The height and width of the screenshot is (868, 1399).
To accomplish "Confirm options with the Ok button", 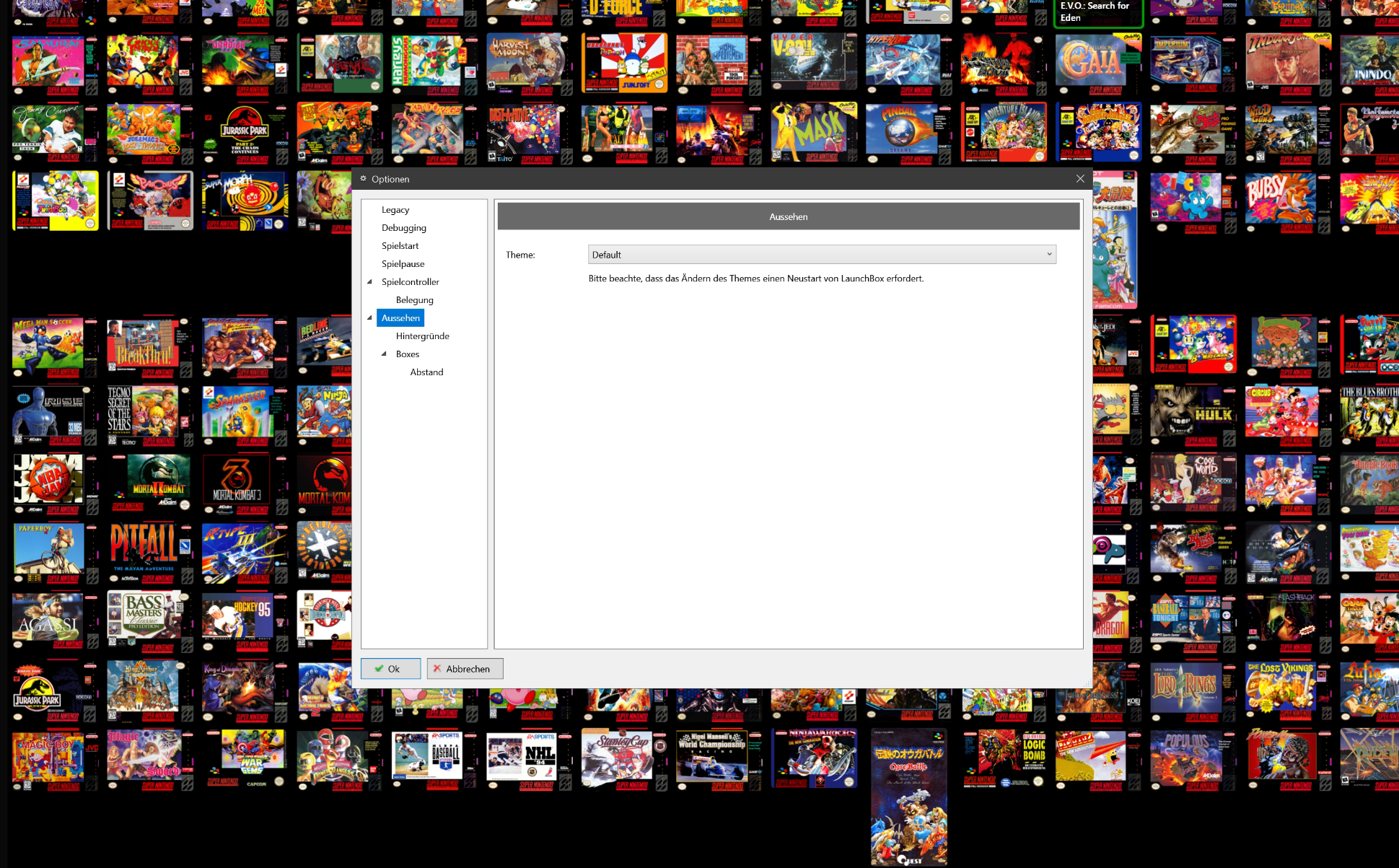I will [390, 669].
